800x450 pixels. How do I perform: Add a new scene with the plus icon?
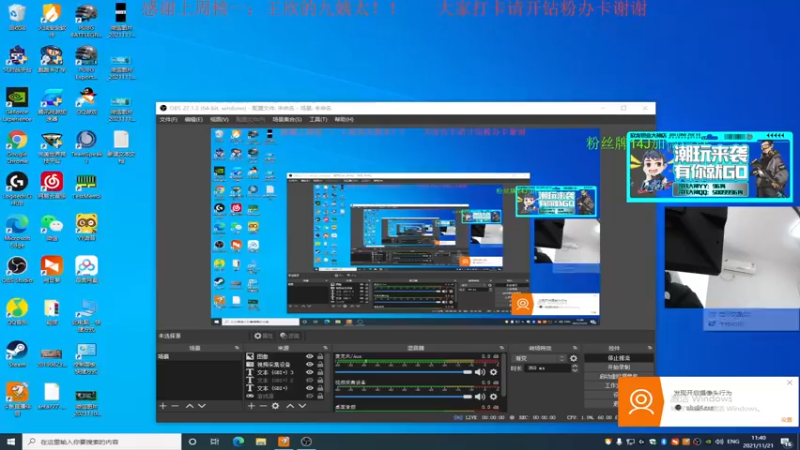[x=163, y=406]
